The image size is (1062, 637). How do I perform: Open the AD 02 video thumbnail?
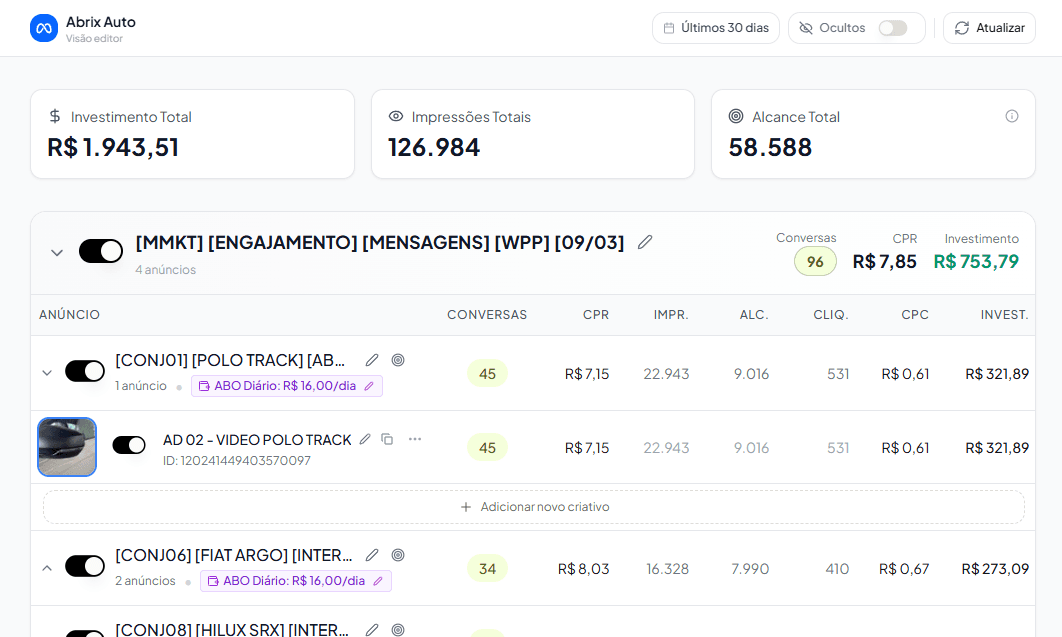point(67,447)
